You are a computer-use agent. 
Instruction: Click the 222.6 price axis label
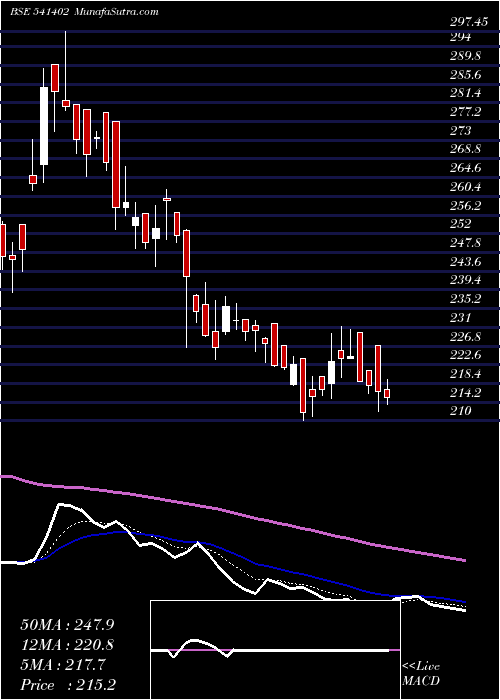point(465,355)
